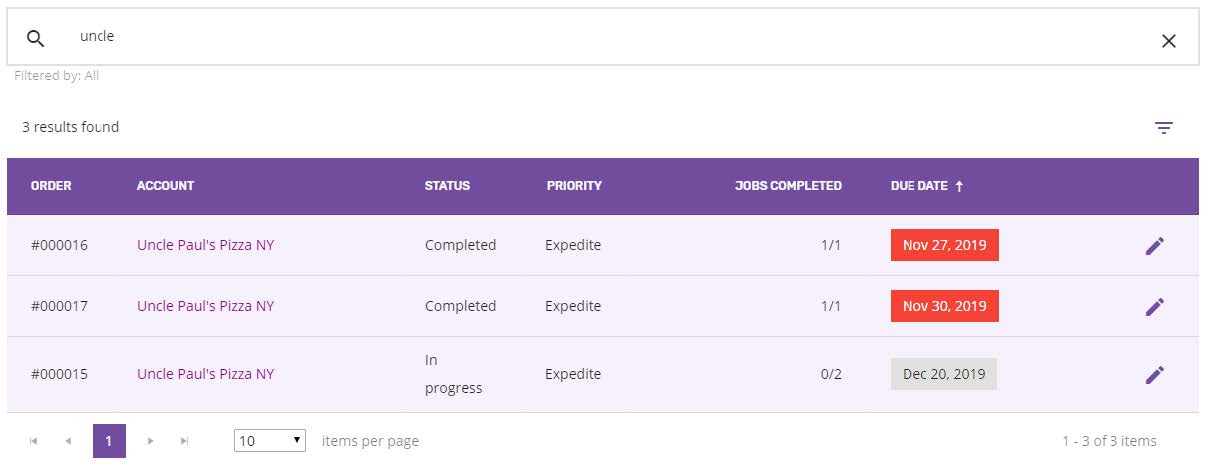Click the search magnifier icon
Screen dimensions: 1212x468
[36, 39]
